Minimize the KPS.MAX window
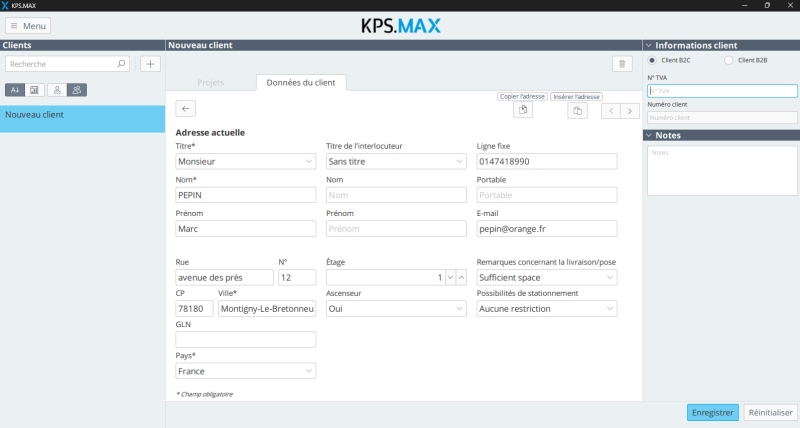 click(745, 5)
